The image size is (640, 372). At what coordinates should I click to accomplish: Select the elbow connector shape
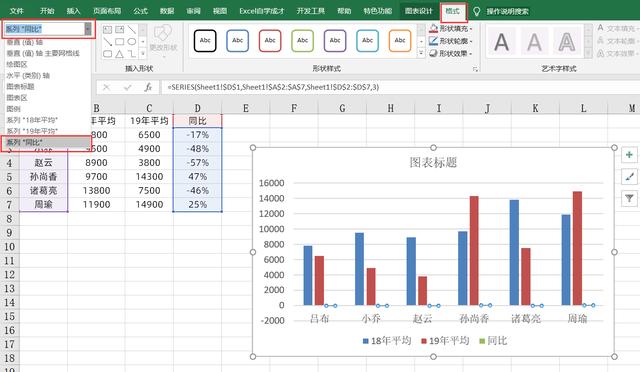pos(131,53)
